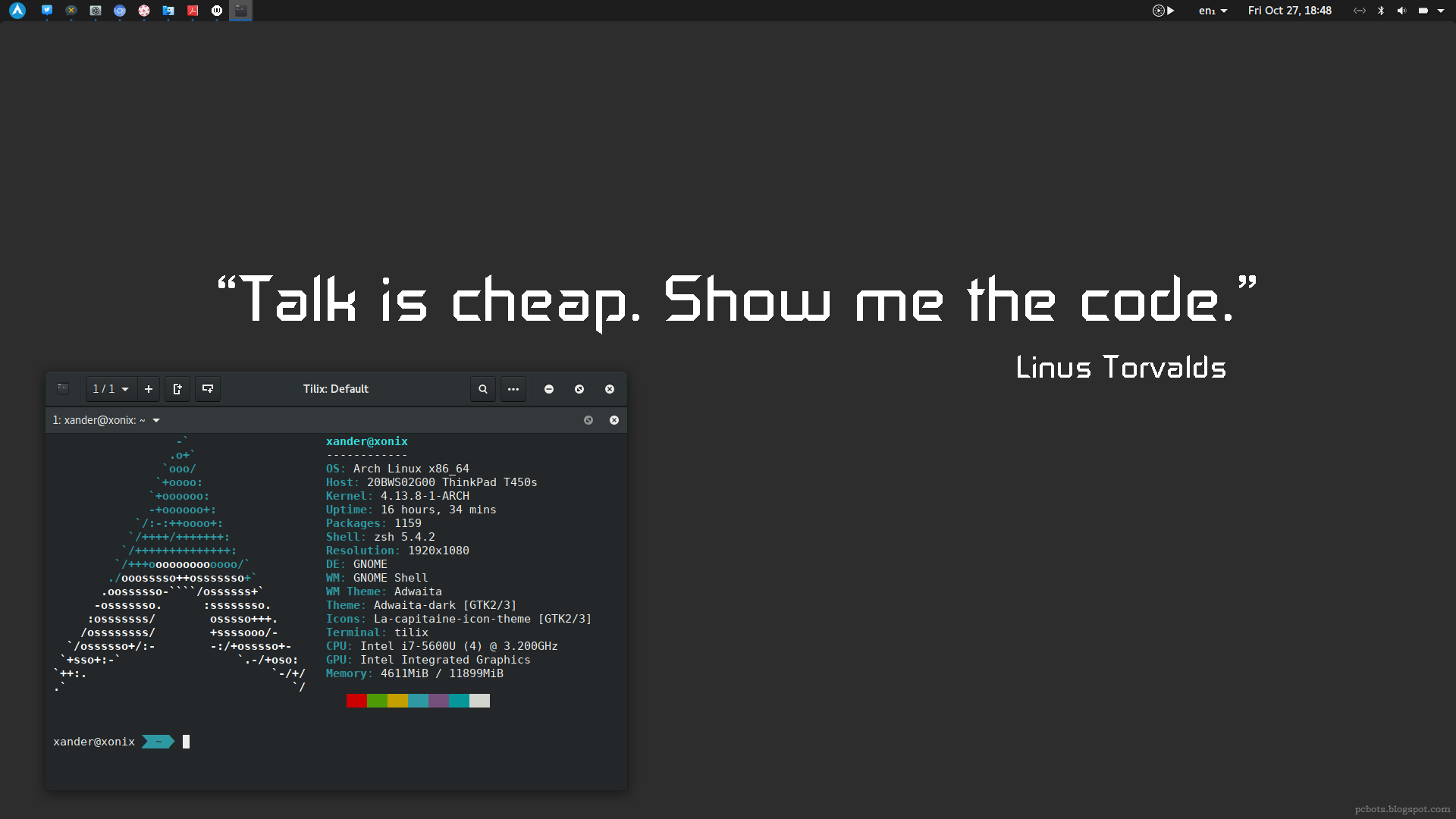The image size is (1456, 819).
Task: Close the xander@xonix terminal pane
Action: 614,420
